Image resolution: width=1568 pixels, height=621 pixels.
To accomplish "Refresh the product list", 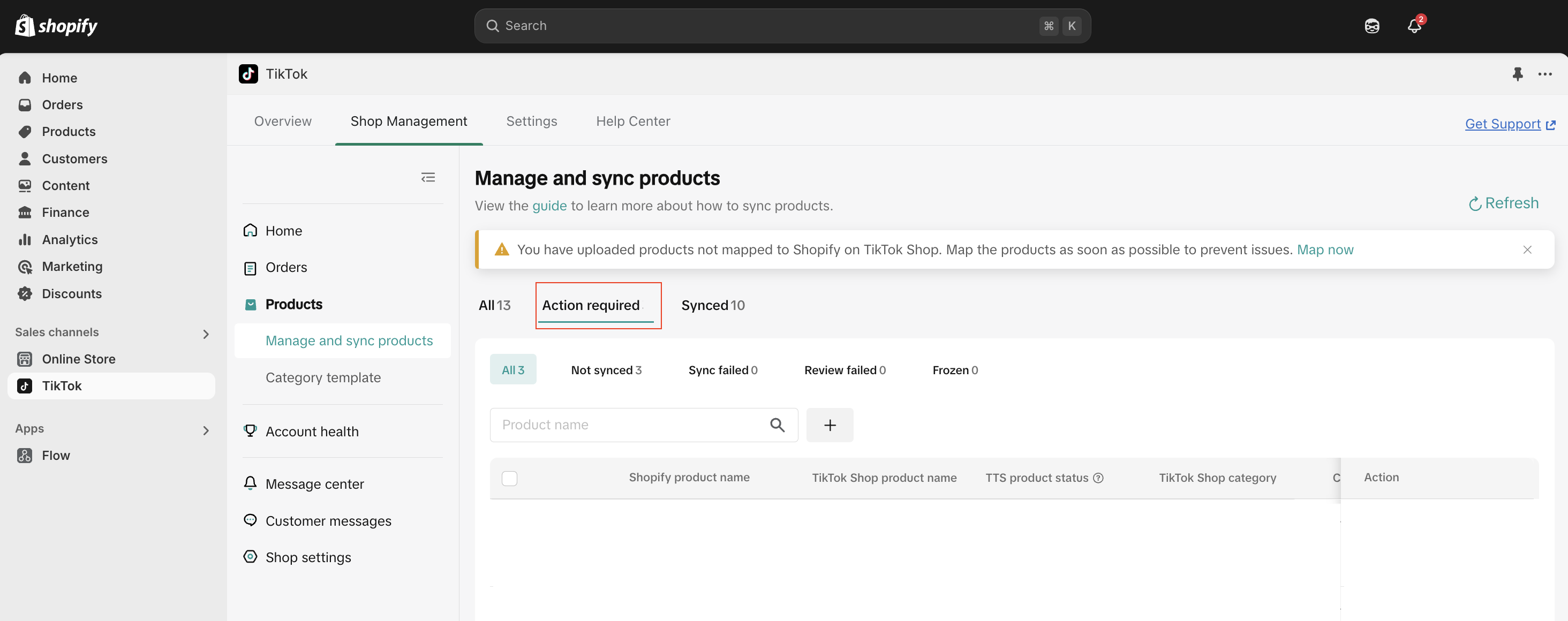I will 1504,203.
